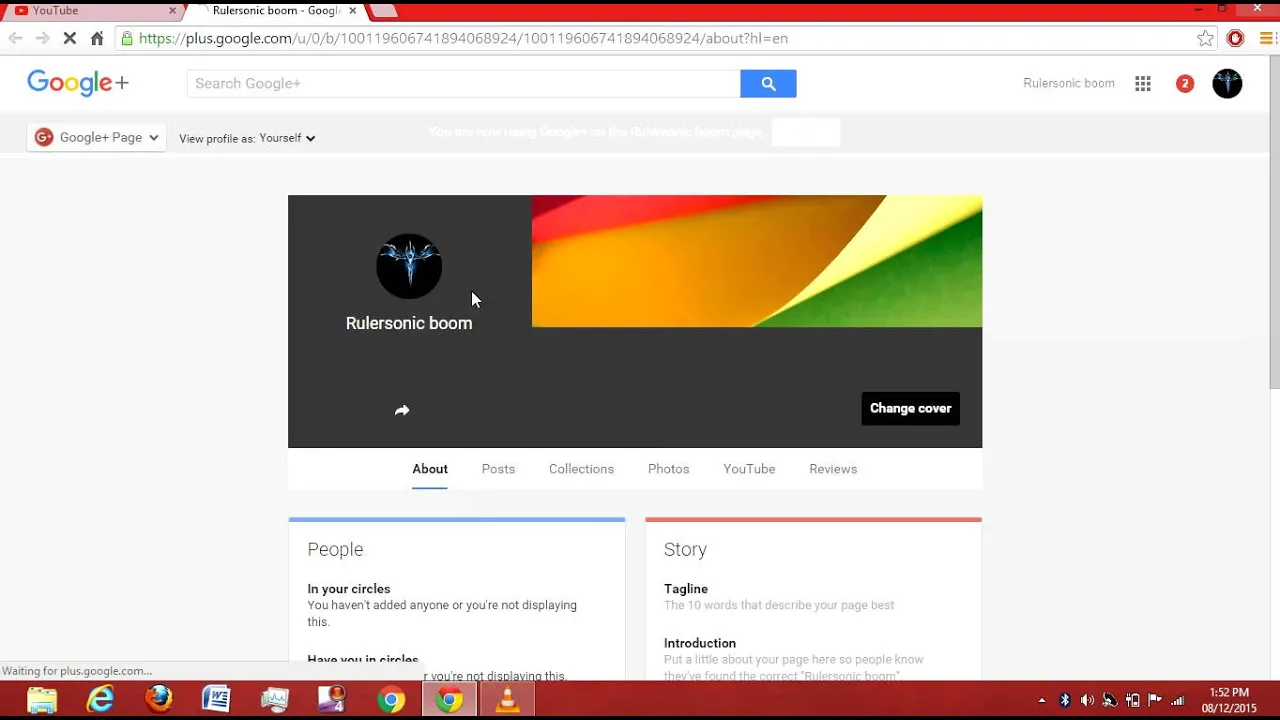Switch to the YouTube browser tab
This screenshot has width=1280, height=720.
click(92, 11)
